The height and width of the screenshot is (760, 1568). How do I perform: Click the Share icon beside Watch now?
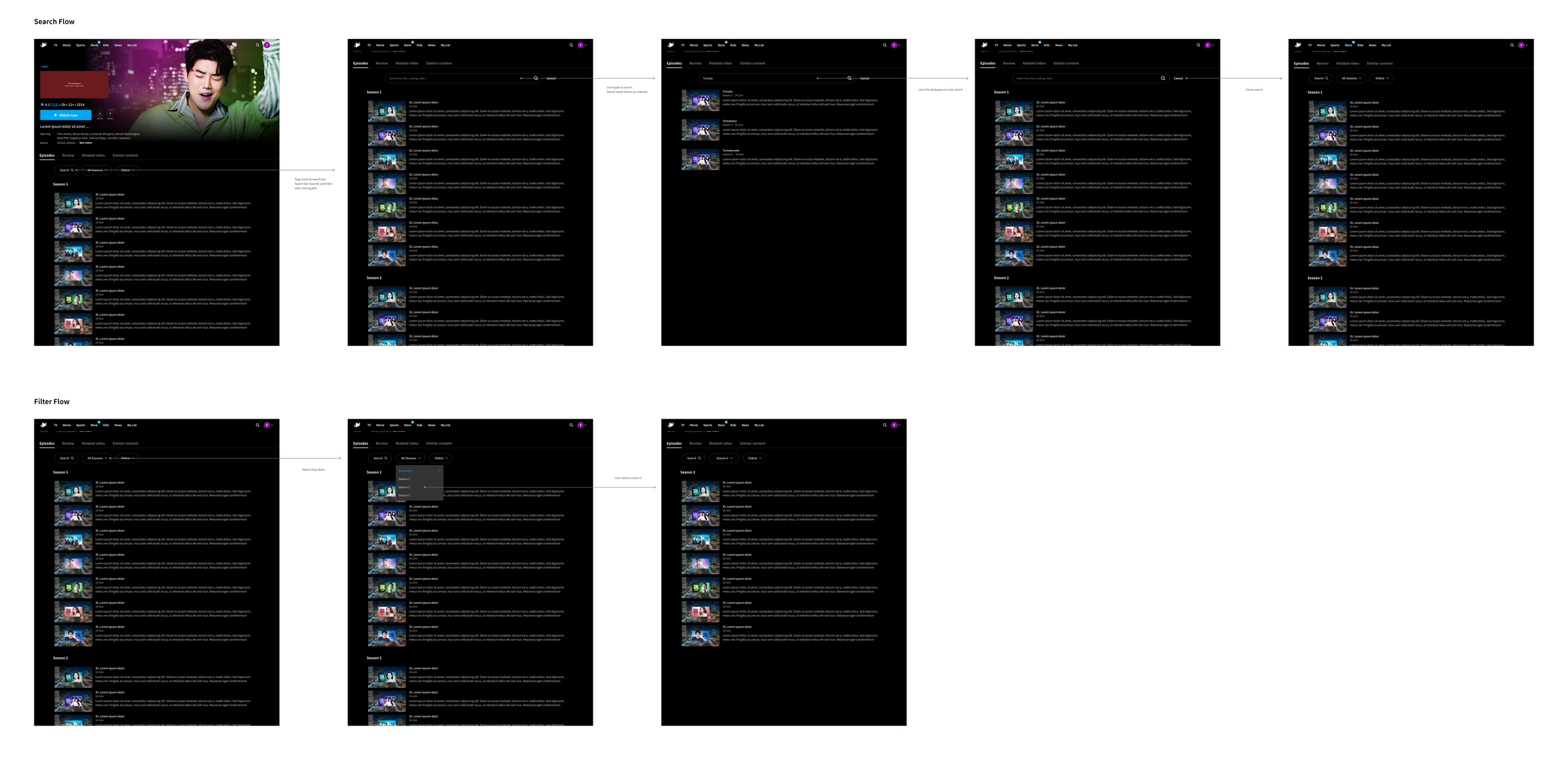tap(110, 114)
